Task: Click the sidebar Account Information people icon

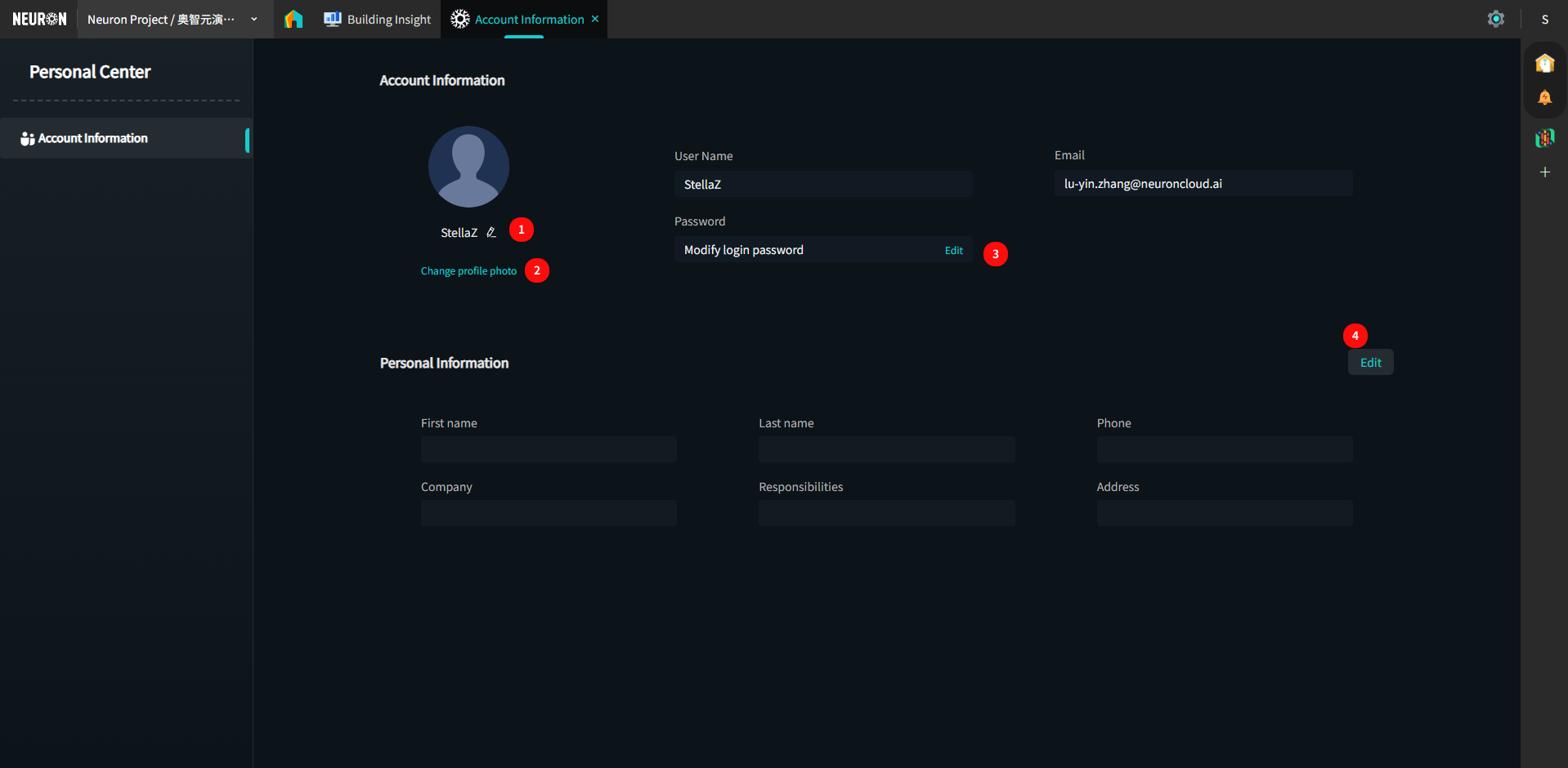Action: (x=28, y=139)
